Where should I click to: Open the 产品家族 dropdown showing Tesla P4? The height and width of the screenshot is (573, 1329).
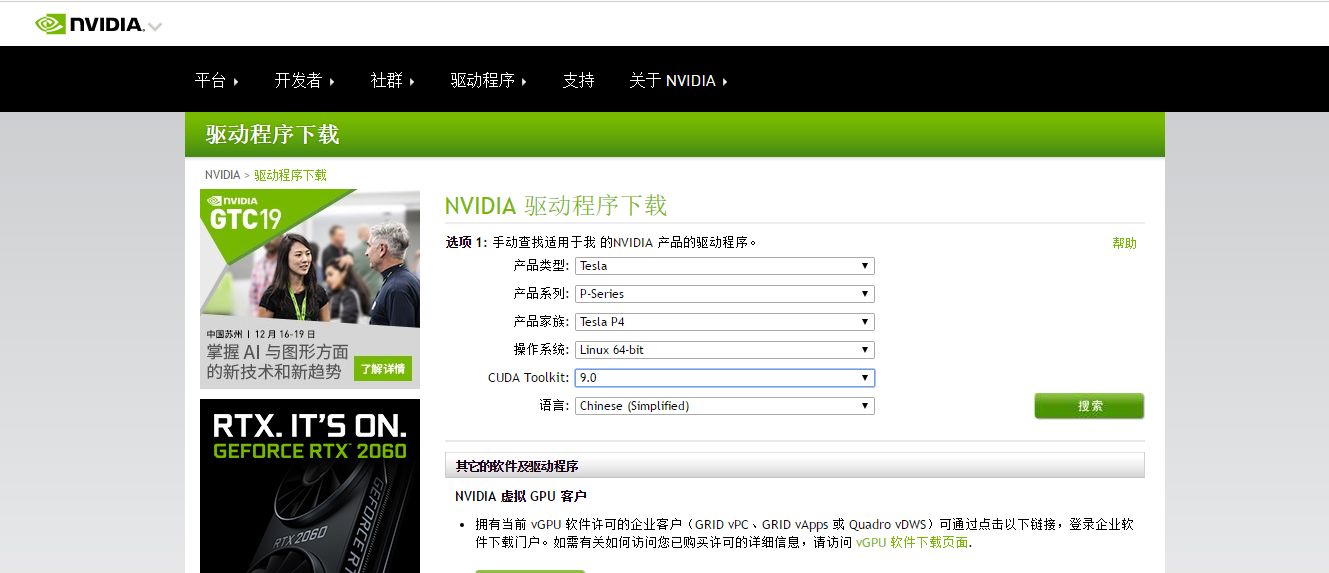click(725, 322)
